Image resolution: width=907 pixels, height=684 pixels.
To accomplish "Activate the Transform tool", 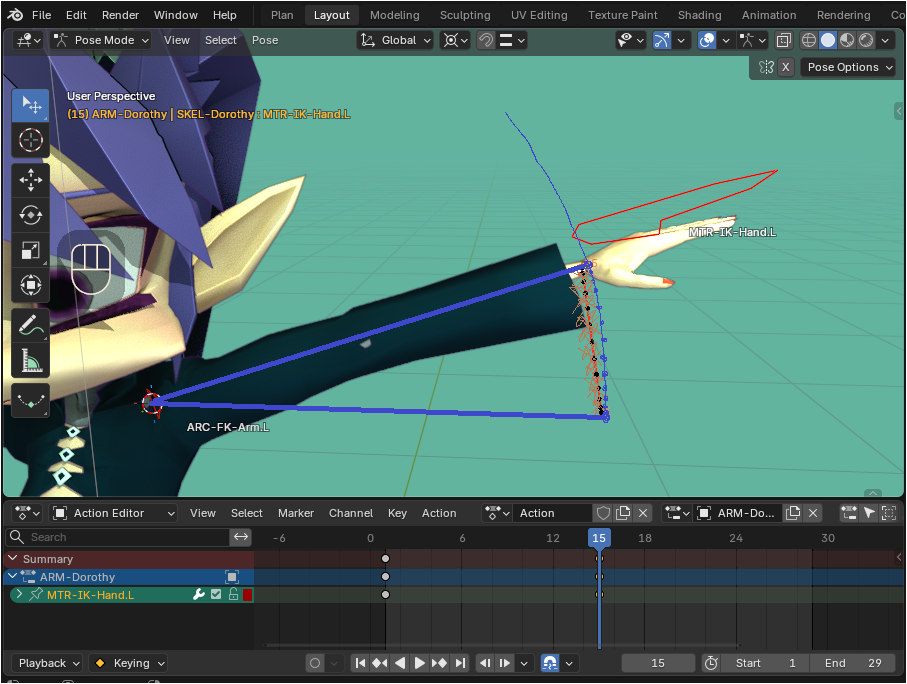I will pos(31,285).
